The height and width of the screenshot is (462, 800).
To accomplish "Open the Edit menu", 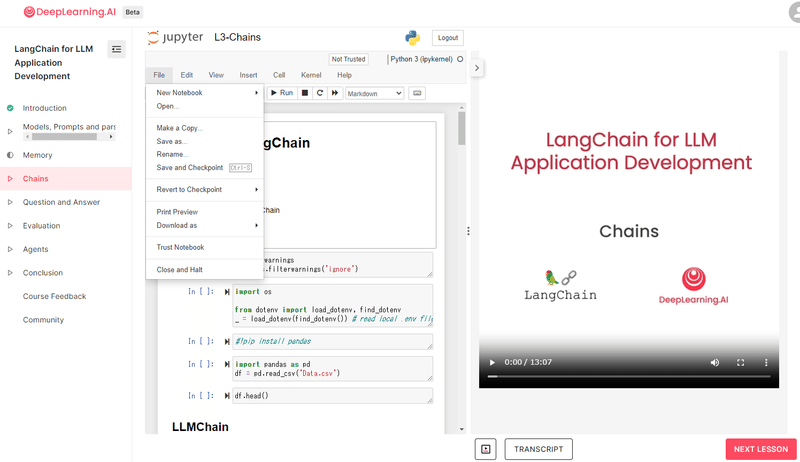I will click(x=187, y=75).
